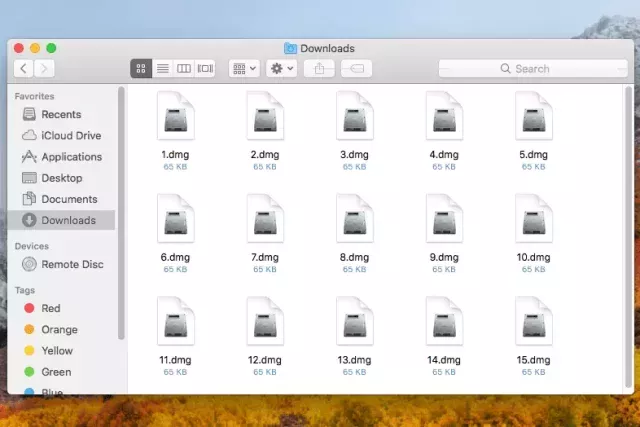The image size is (640, 427).
Task: Open iCloud Drive in the sidebar
Action: pos(70,136)
